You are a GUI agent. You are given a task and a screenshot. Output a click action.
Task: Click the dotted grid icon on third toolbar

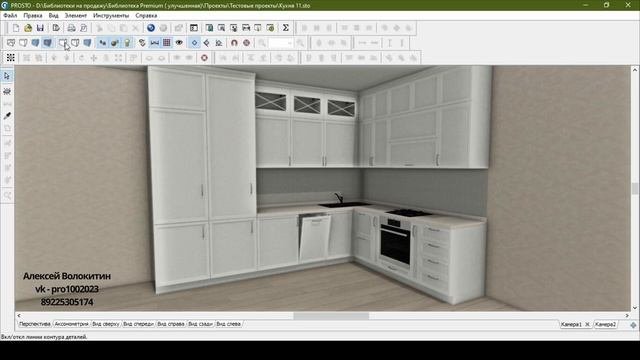point(11,58)
